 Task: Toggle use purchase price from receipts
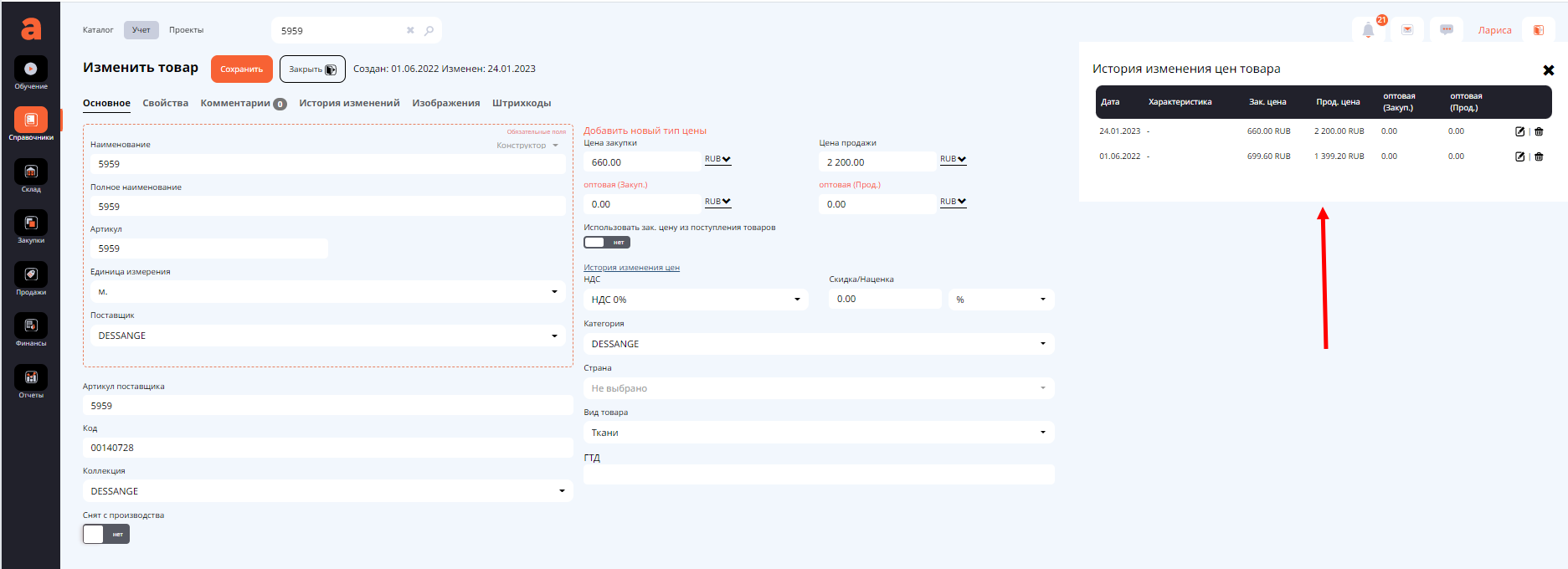point(606,243)
